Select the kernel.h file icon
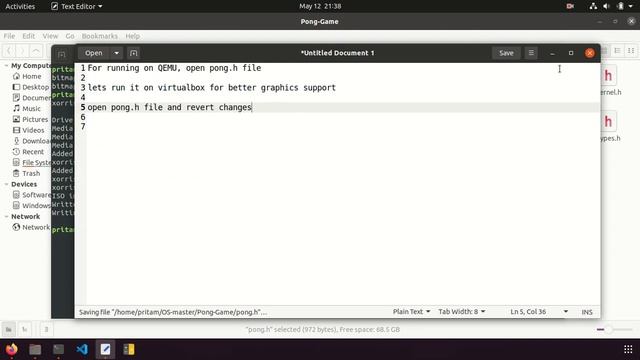This screenshot has width=640, height=360. tap(608, 76)
